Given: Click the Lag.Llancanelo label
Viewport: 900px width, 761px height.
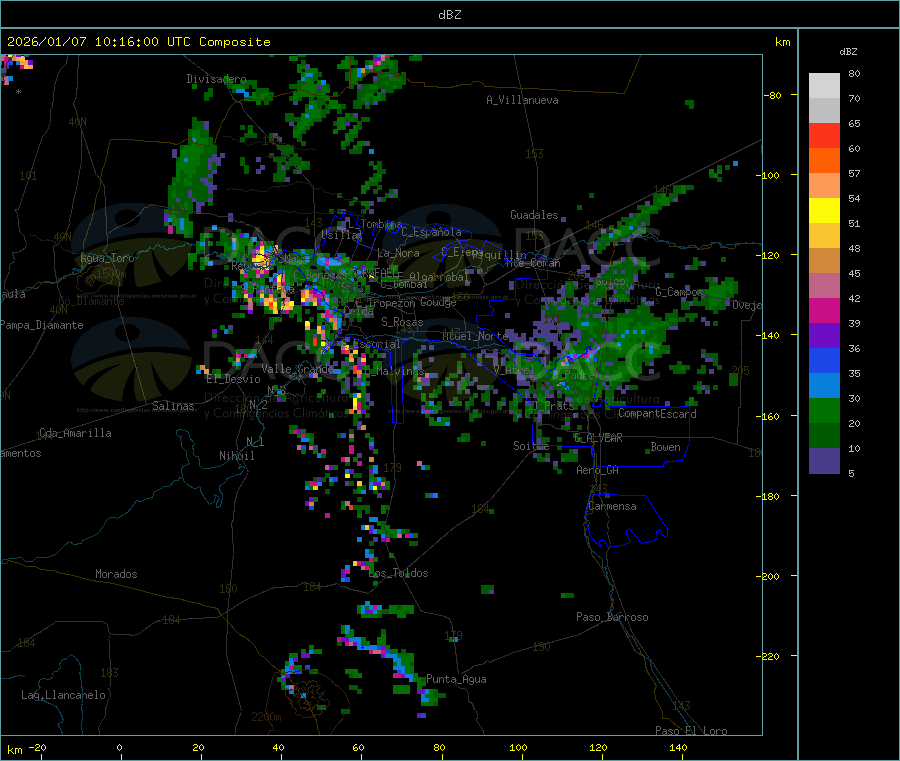Looking at the screenshot, I should [x=64, y=695].
